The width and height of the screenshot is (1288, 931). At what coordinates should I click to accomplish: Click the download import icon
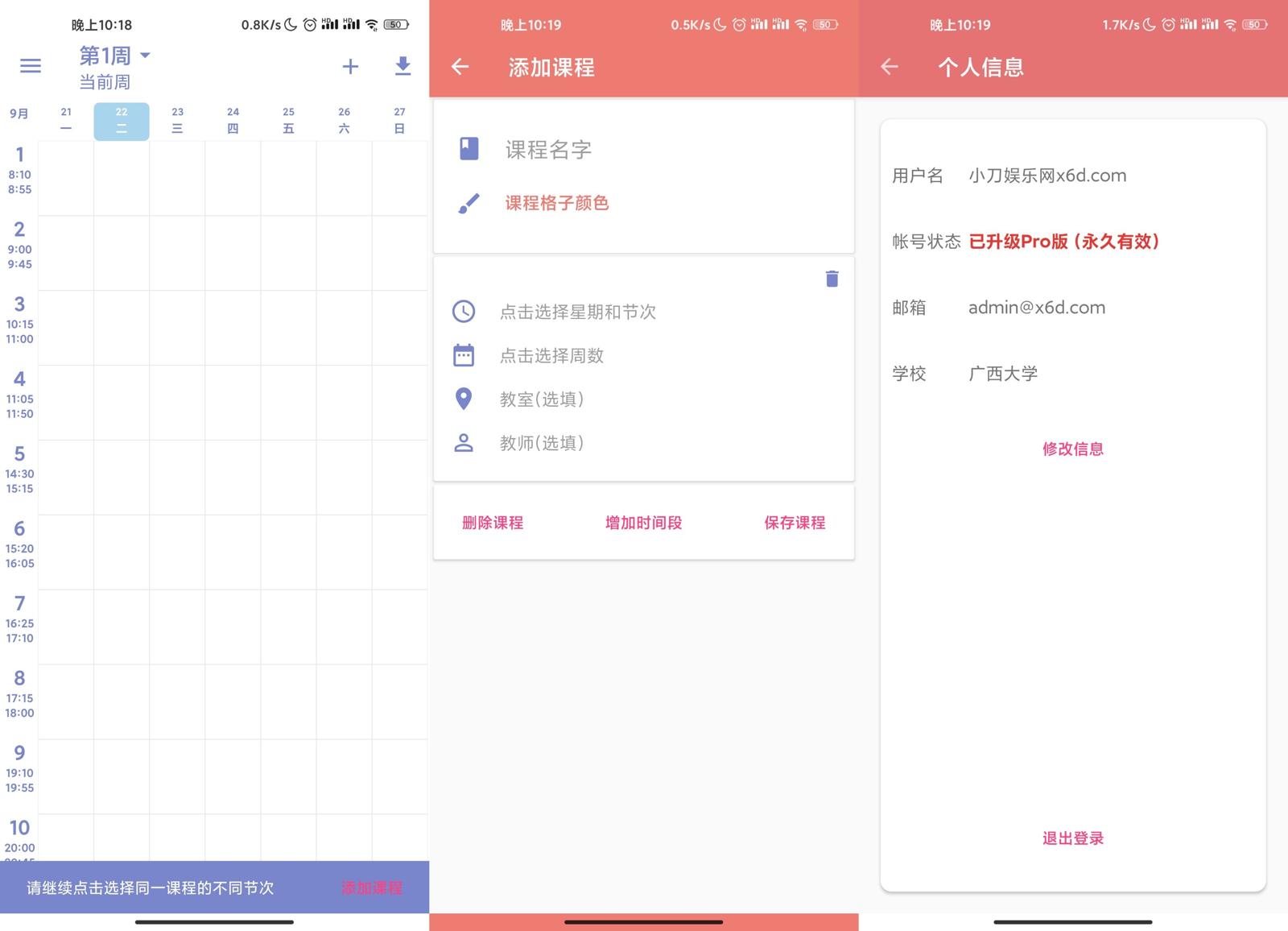click(402, 66)
